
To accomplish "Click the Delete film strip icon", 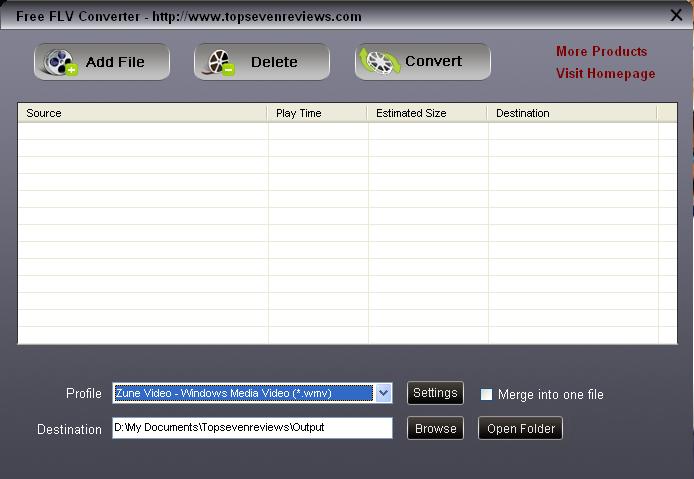I will tap(220, 62).
